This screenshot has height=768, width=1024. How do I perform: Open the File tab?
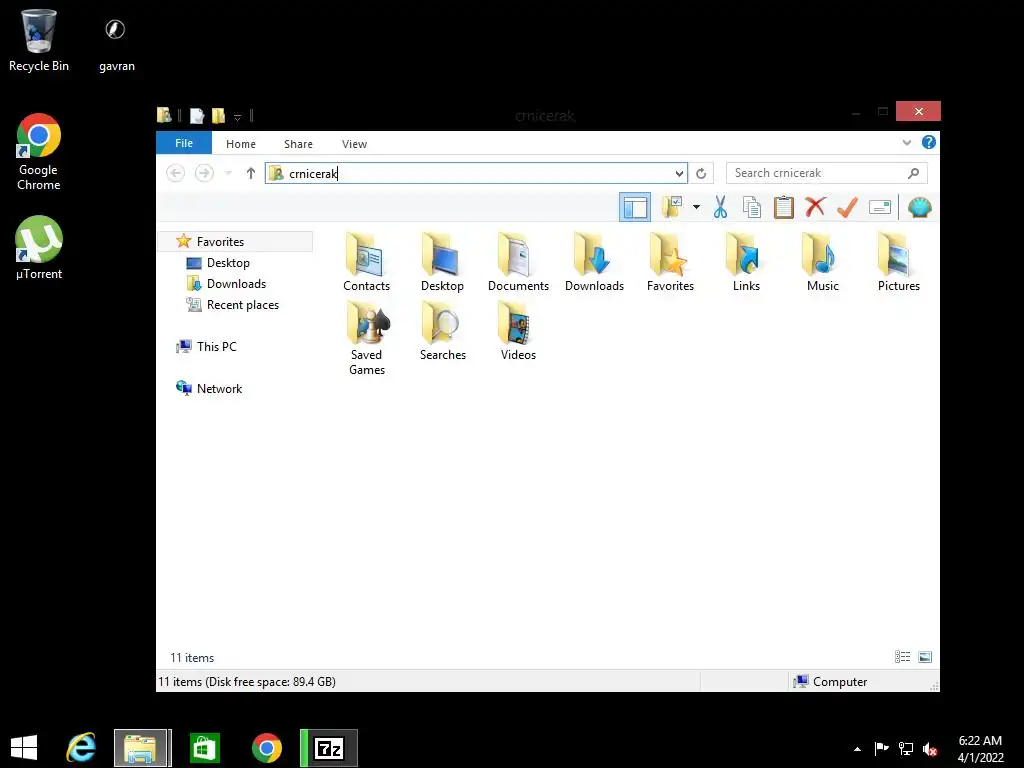(x=184, y=143)
